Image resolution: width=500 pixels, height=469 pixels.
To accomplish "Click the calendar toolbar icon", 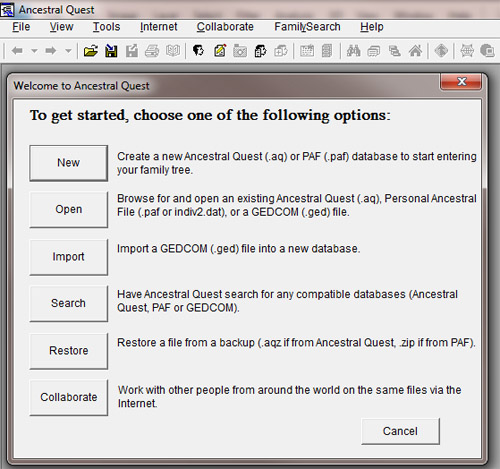I will [x=307, y=51].
